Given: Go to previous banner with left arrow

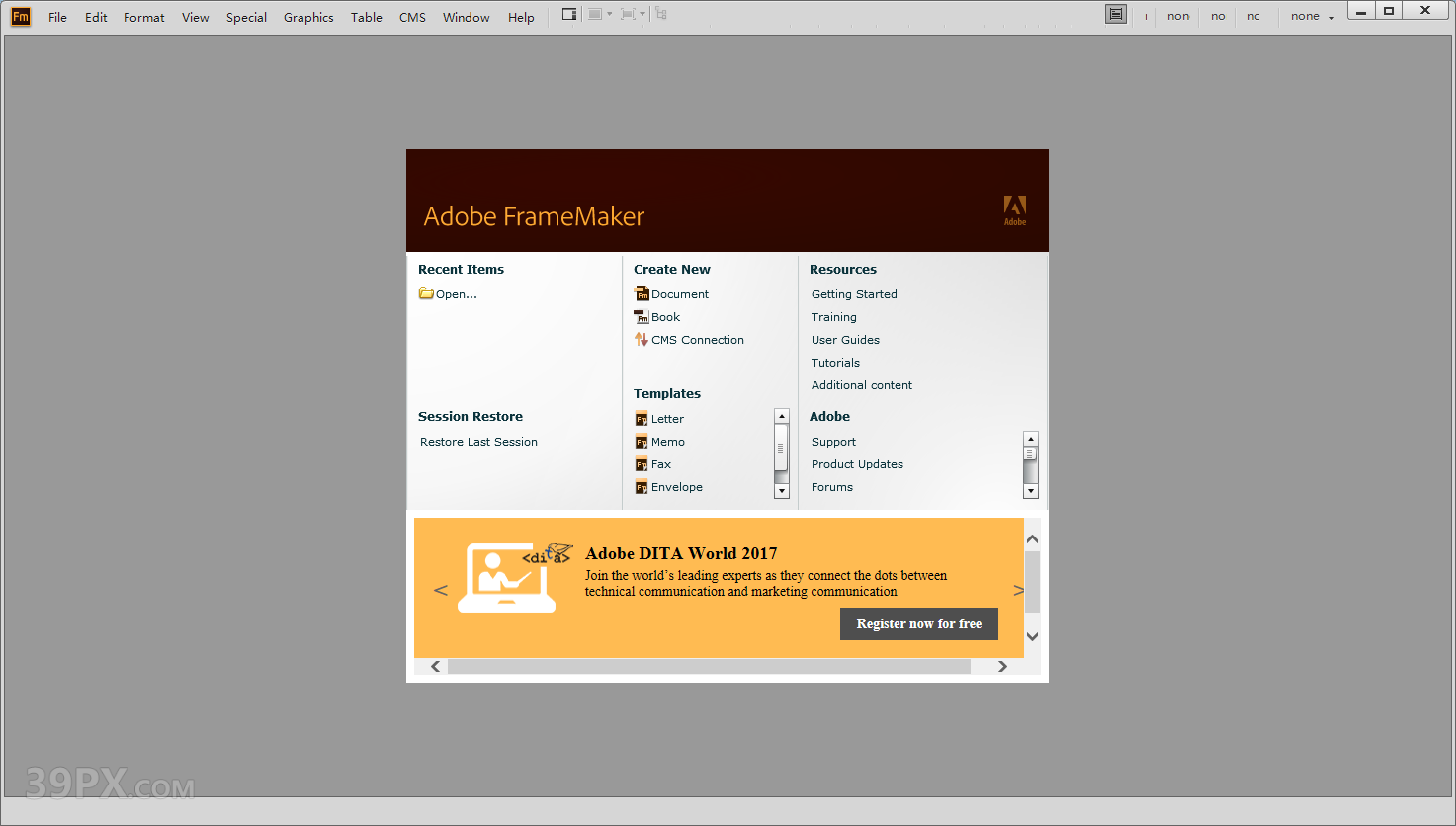Looking at the screenshot, I should tap(441, 590).
